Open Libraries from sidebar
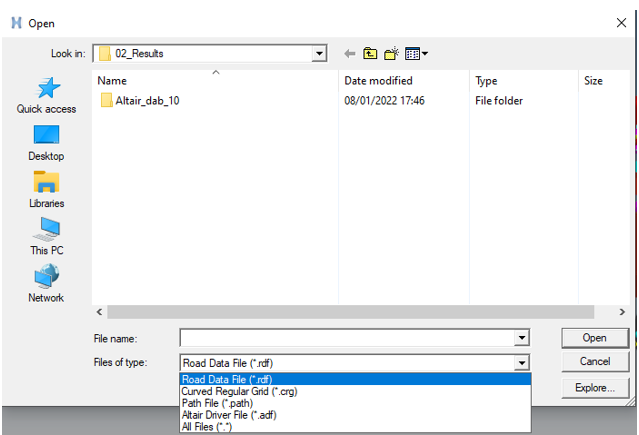Viewport: 639px width, 435px height. click(x=46, y=189)
